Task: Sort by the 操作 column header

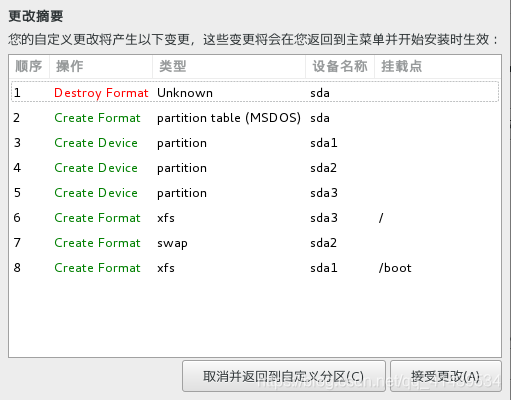Action: click(x=101, y=66)
